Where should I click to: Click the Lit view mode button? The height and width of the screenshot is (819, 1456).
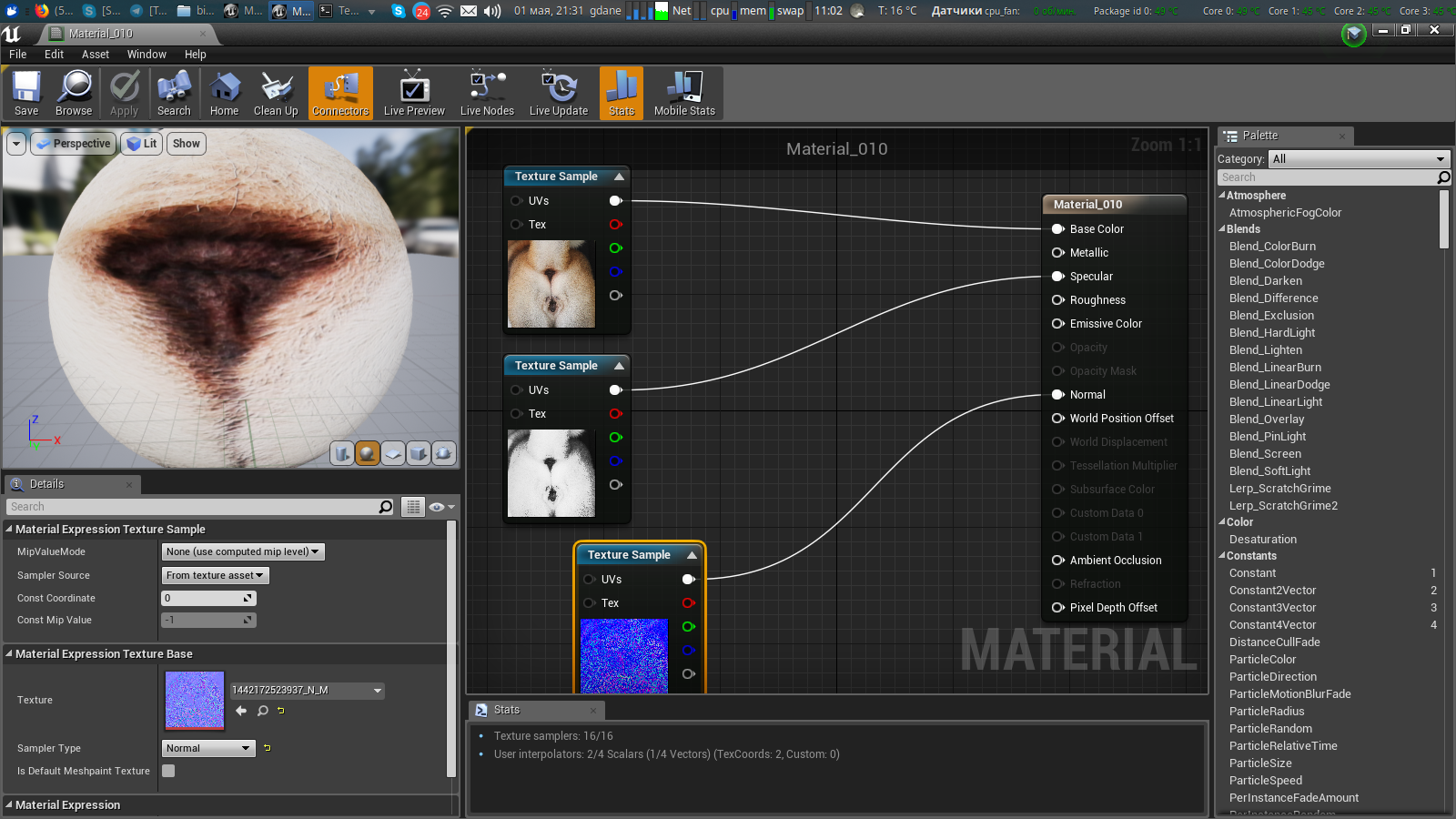pos(142,144)
